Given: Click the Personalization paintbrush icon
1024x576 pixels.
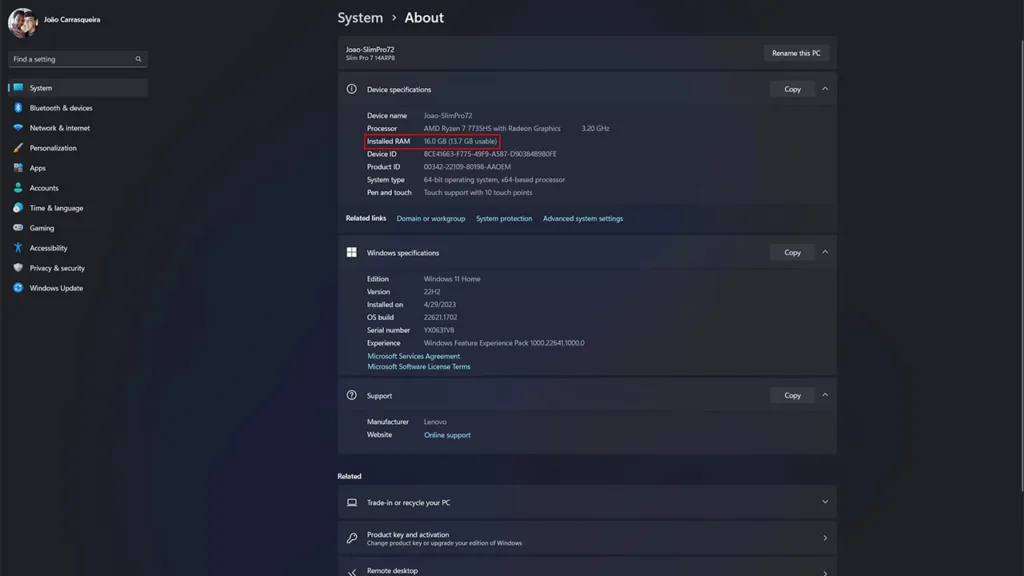Looking at the screenshot, I should pos(18,148).
